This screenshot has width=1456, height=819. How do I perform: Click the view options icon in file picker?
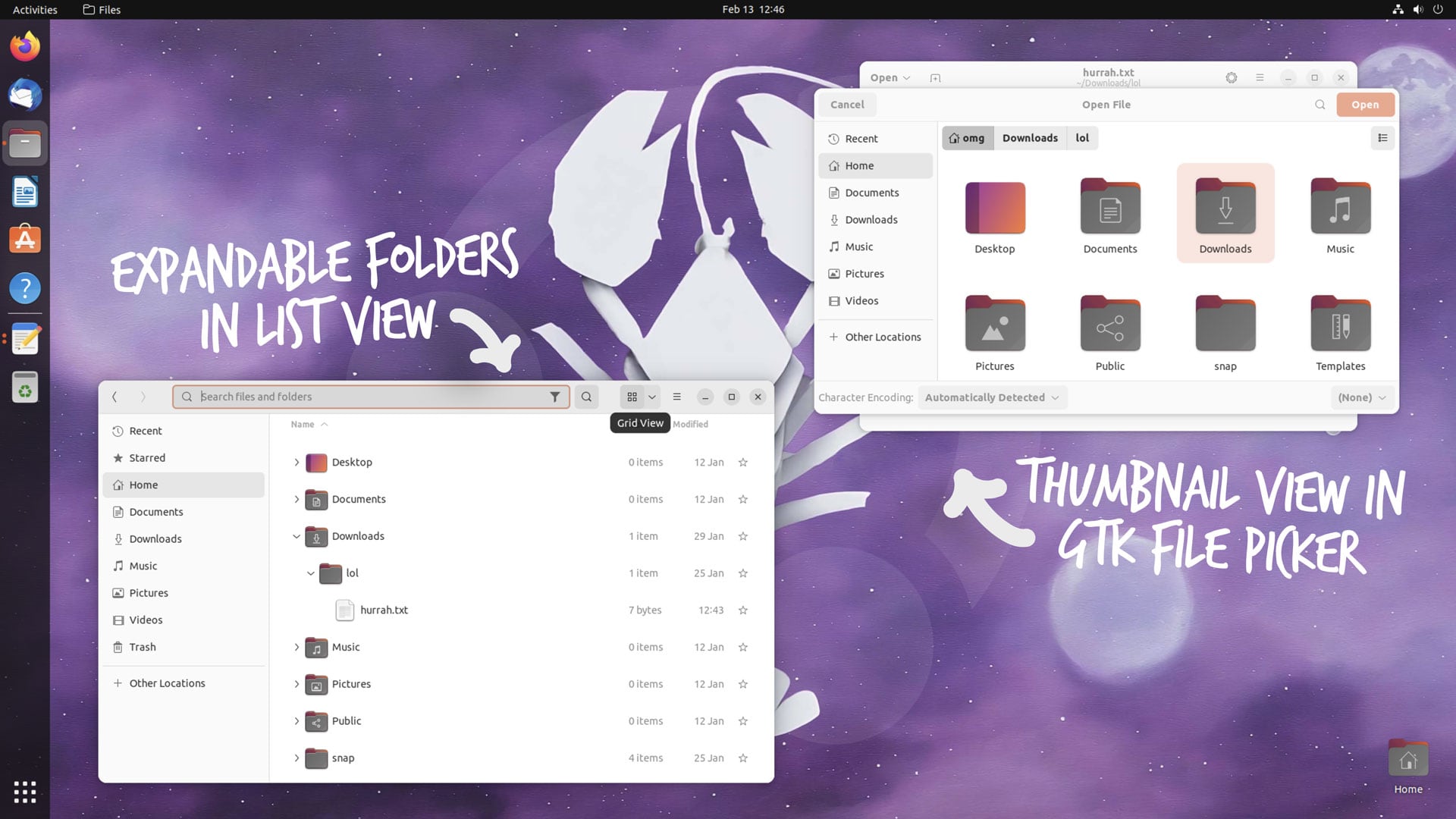point(1383,137)
